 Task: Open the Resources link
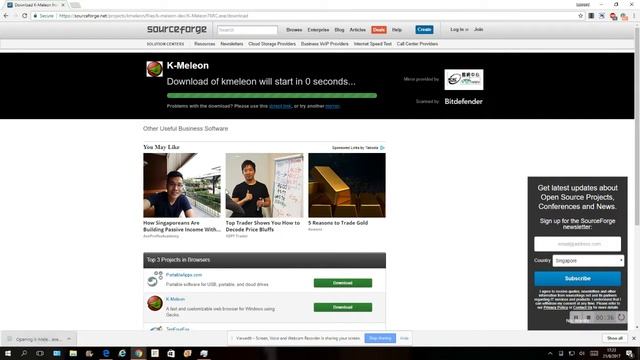(x=204, y=44)
